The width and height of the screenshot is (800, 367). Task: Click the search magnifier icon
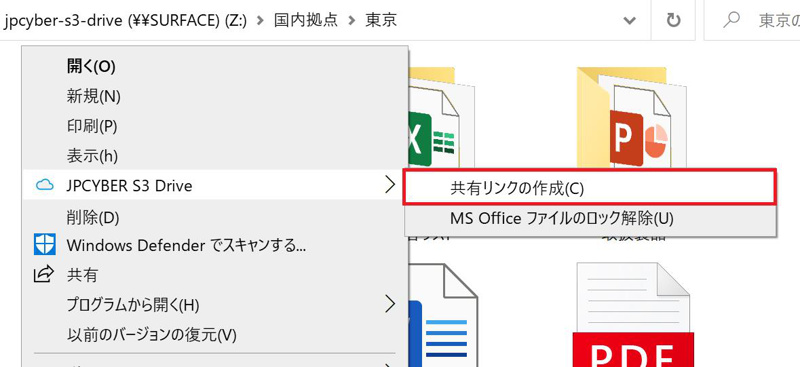[x=732, y=20]
